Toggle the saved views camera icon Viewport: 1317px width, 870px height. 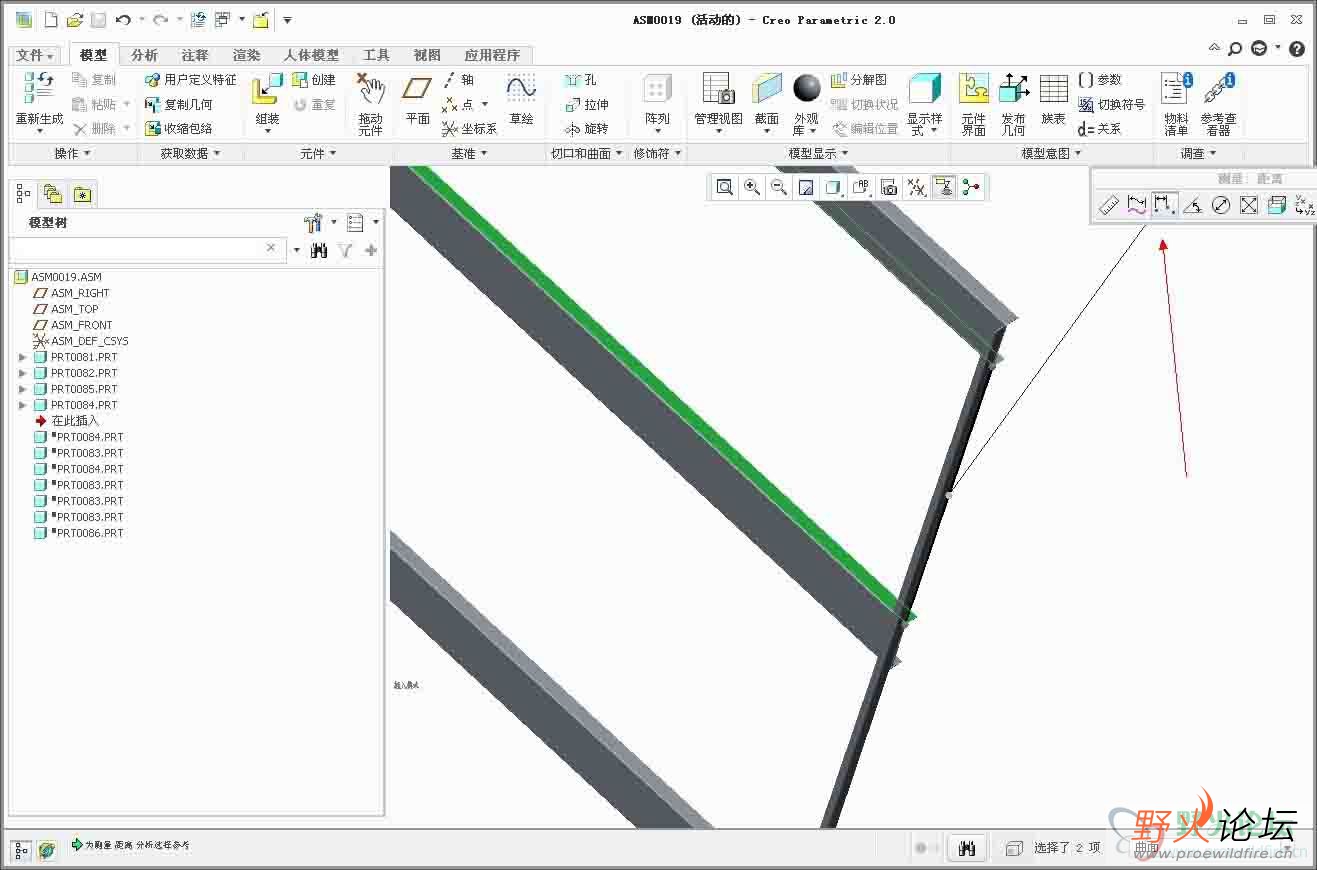pyautogui.click(x=887, y=187)
